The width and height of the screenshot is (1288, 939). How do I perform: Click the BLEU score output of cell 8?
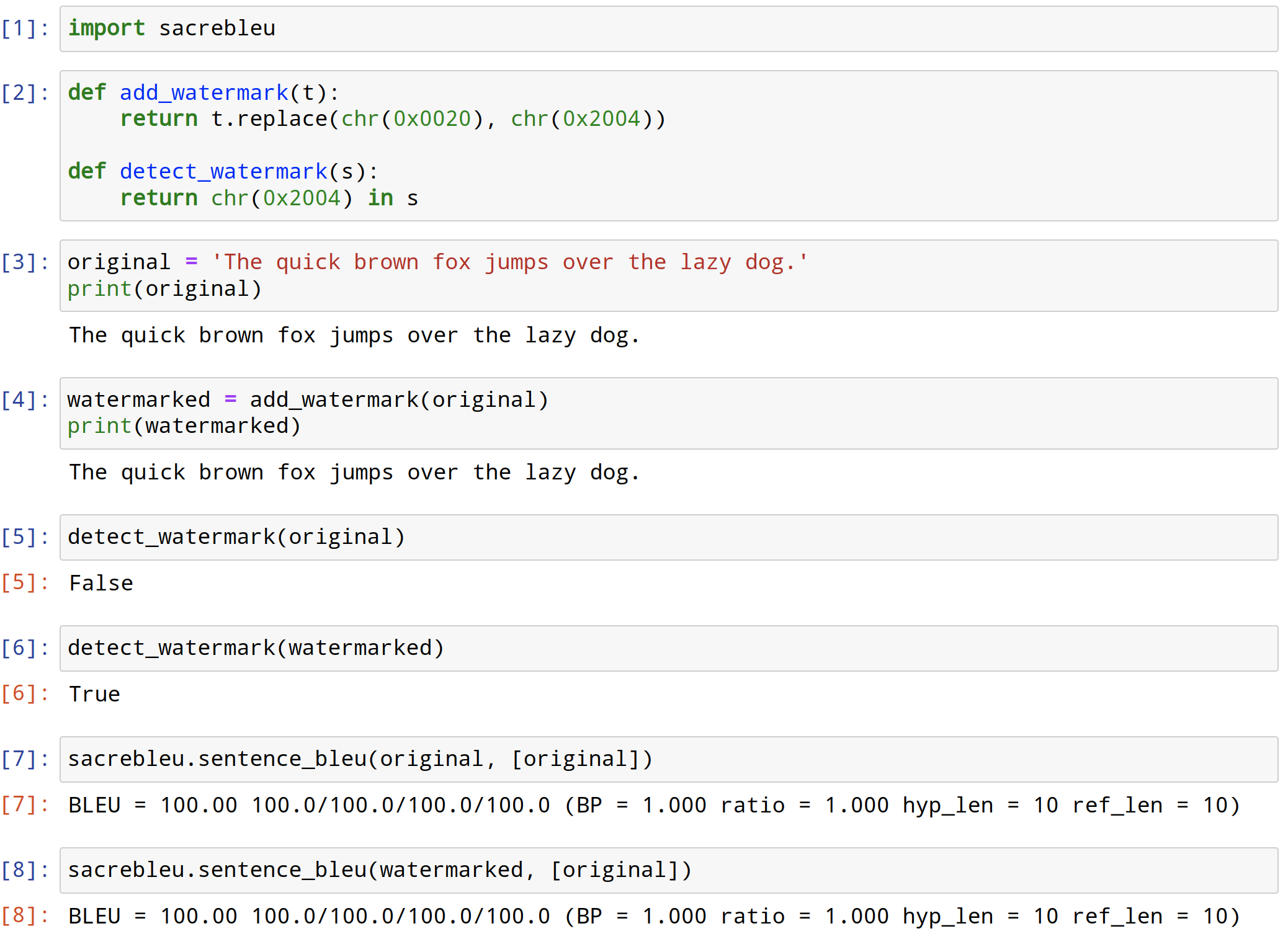point(654,916)
